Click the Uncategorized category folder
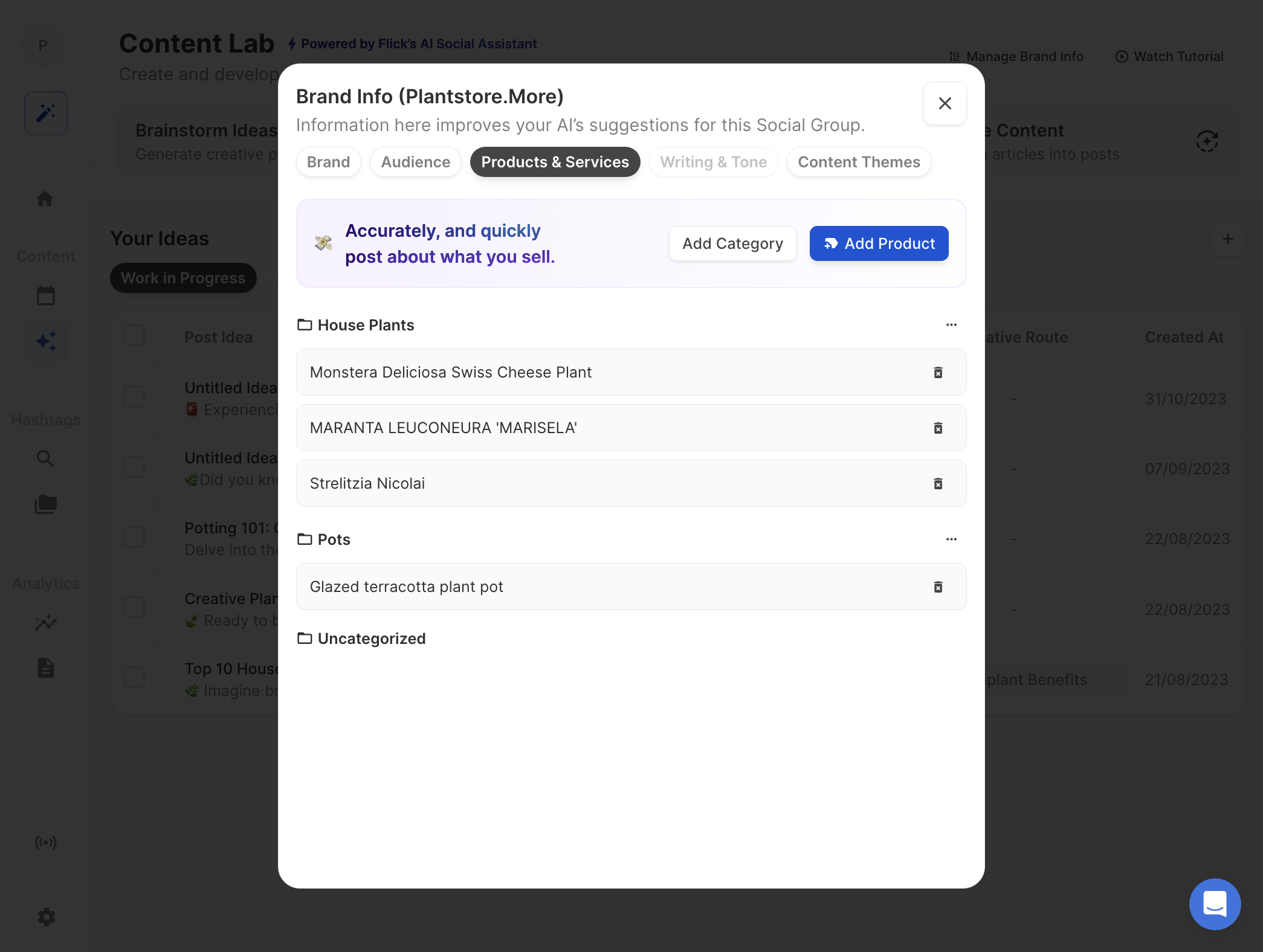The width and height of the screenshot is (1263, 952). pos(361,638)
